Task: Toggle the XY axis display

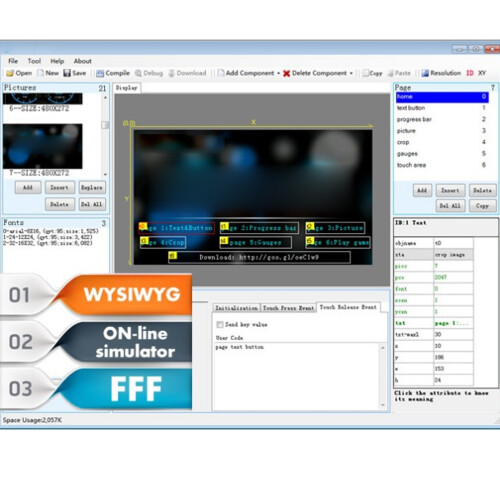Action: click(482, 73)
